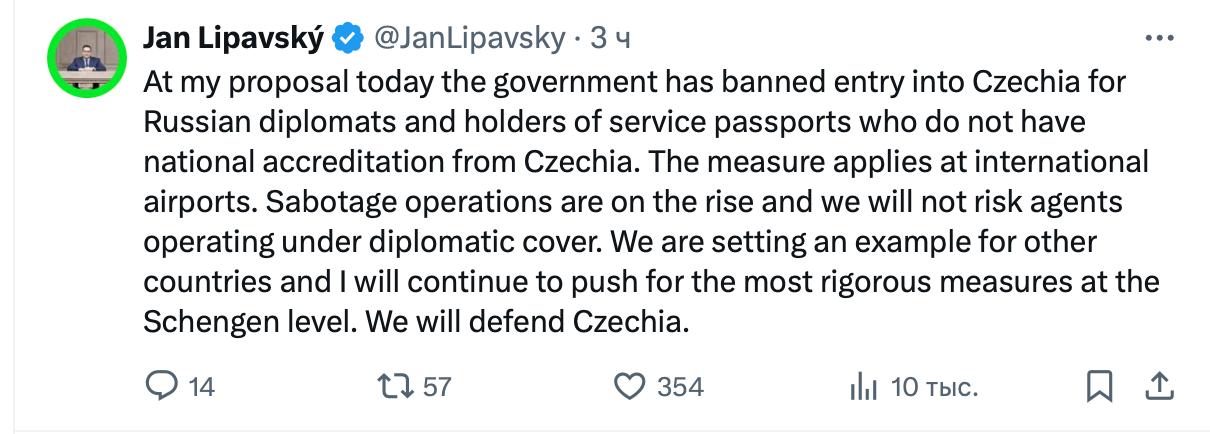Open the @JanLipavsky handle link
This screenshot has height=434, width=1210.
[x=469, y=39]
